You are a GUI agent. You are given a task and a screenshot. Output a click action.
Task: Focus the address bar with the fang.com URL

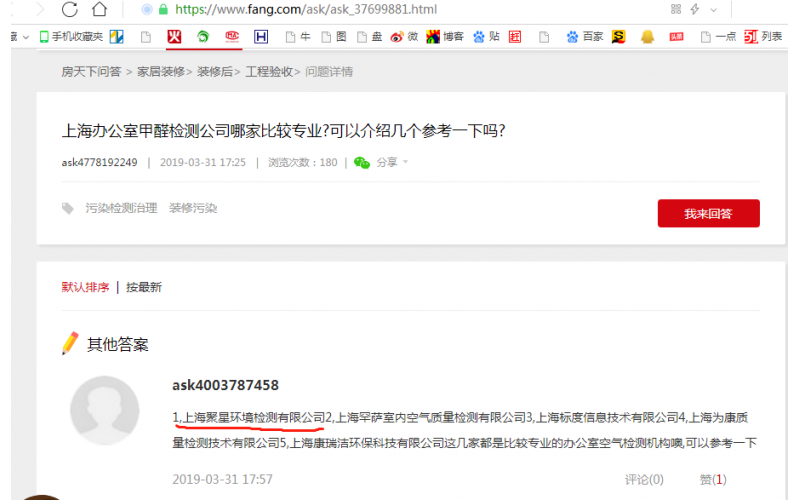click(x=306, y=9)
